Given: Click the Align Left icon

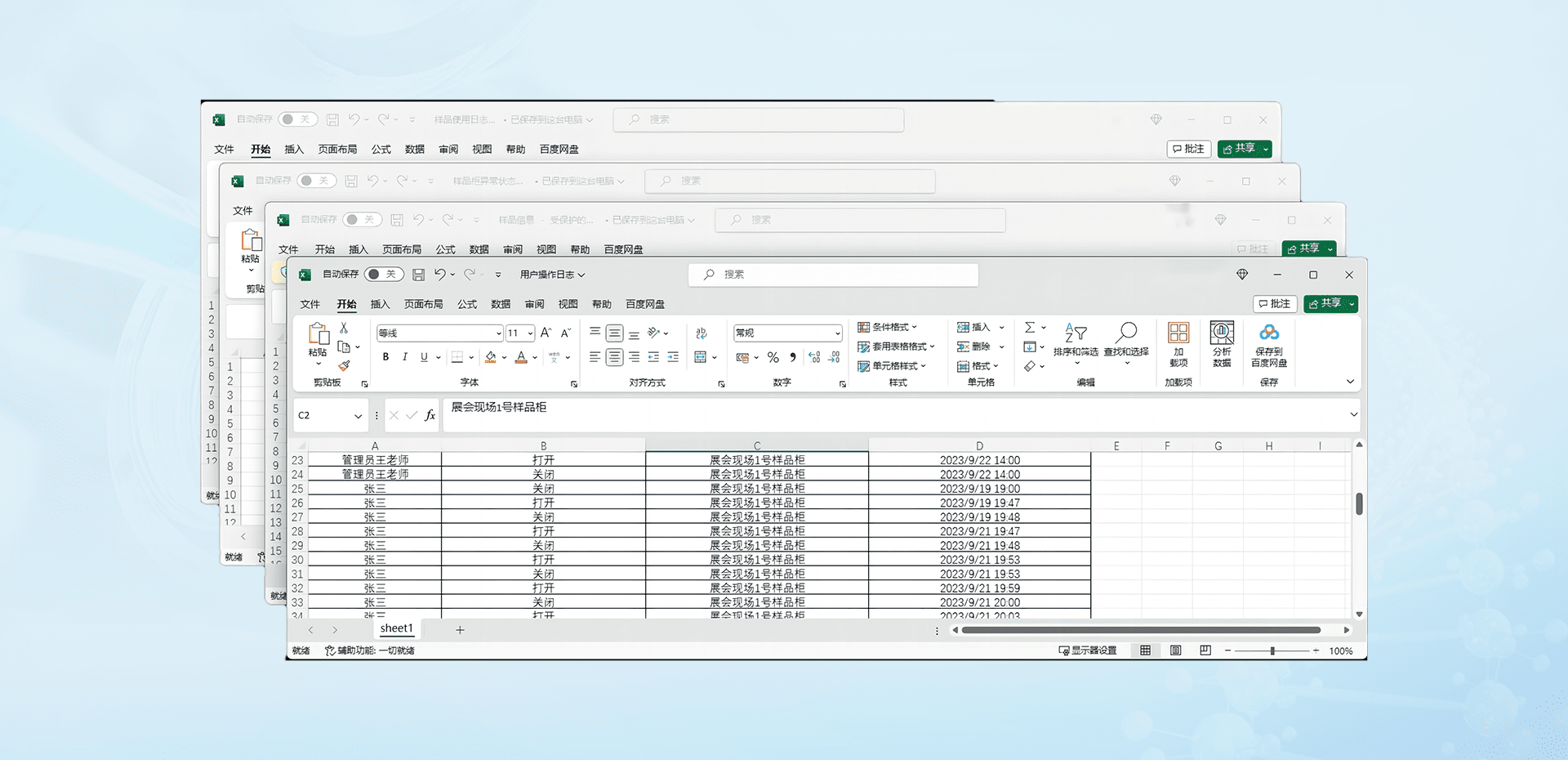Looking at the screenshot, I should point(595,357).
